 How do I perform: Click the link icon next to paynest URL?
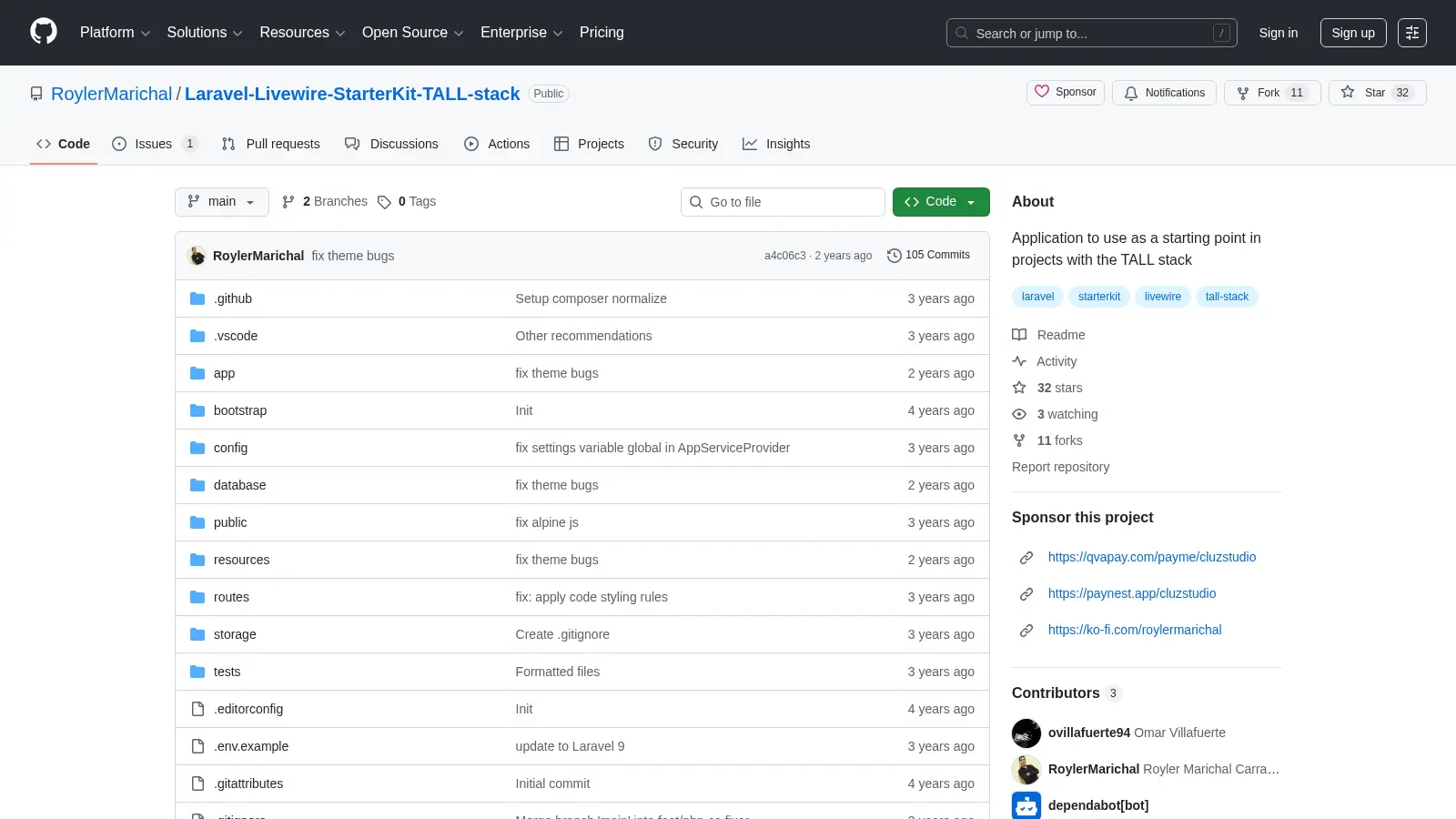[x=1026, y=593]
